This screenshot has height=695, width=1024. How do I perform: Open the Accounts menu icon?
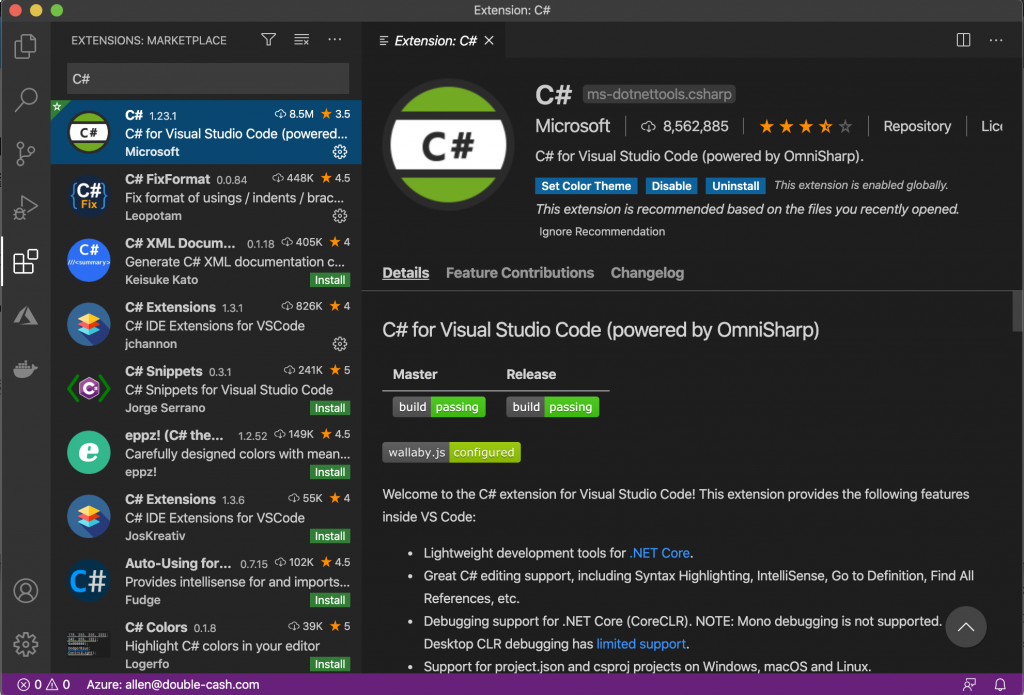(26, 590)
